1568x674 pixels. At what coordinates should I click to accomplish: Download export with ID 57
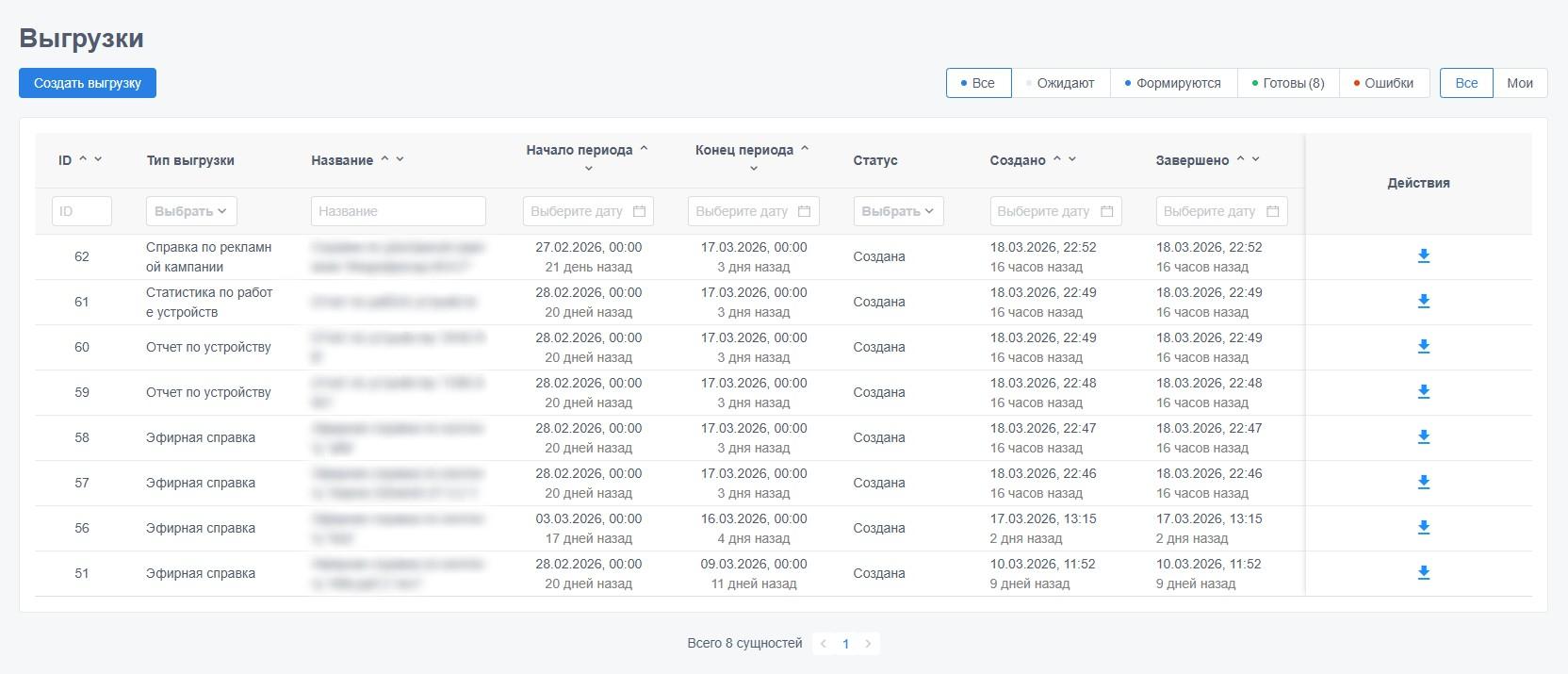tap(1424, 483)
